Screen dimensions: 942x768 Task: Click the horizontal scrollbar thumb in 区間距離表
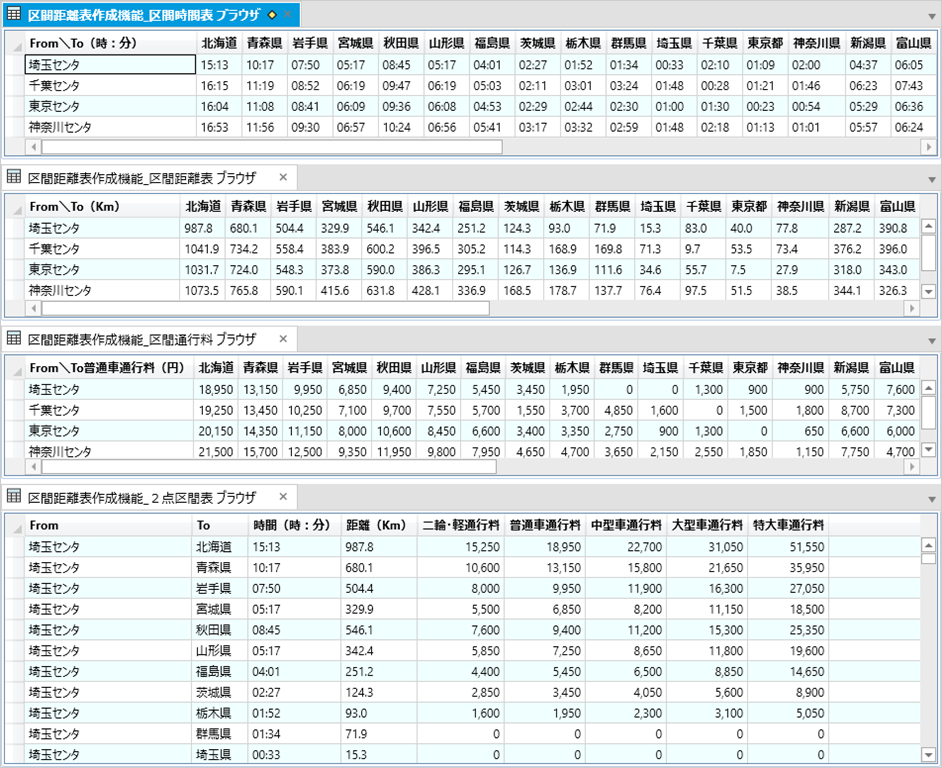266,308
